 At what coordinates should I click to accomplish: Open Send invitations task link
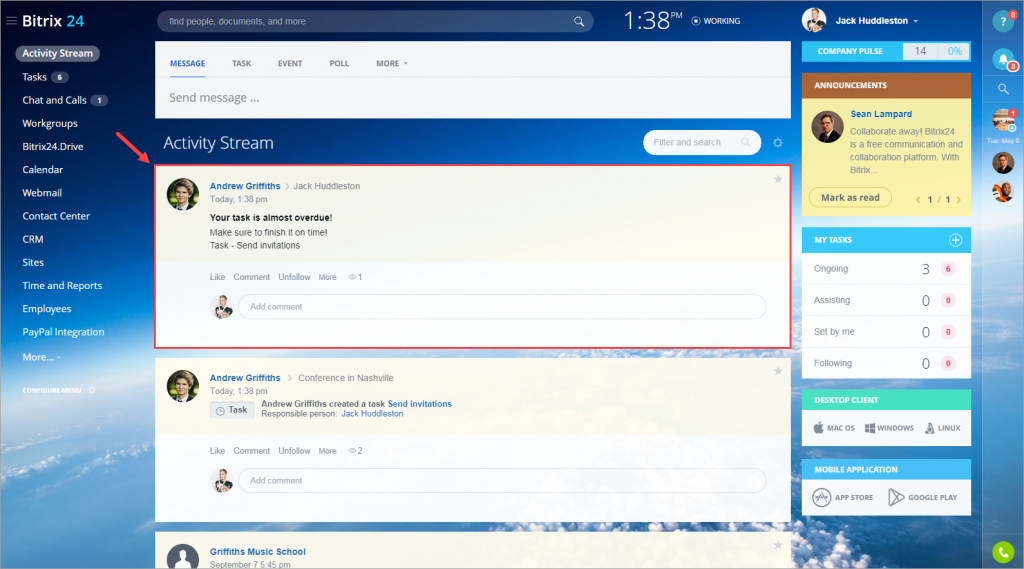(419, 404)
